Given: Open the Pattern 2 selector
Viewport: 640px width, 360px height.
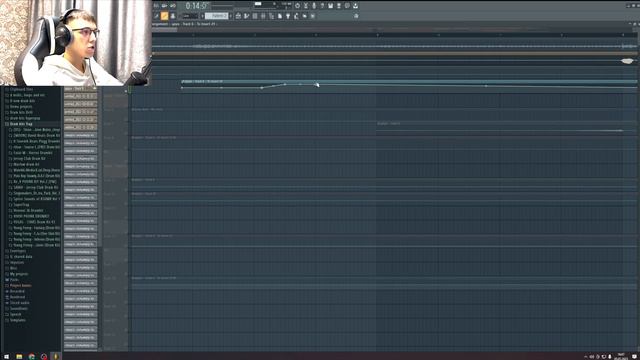Looking at the screenshot, I should tap(217, 16).
